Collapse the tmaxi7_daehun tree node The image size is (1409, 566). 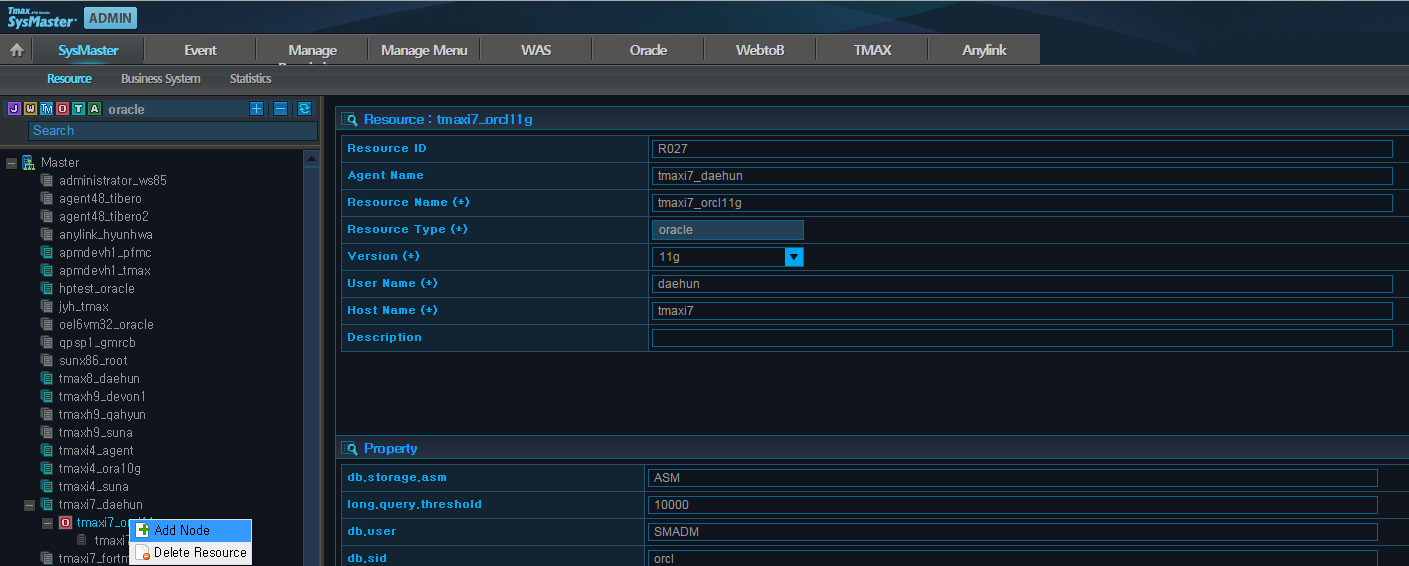[29, 505]
